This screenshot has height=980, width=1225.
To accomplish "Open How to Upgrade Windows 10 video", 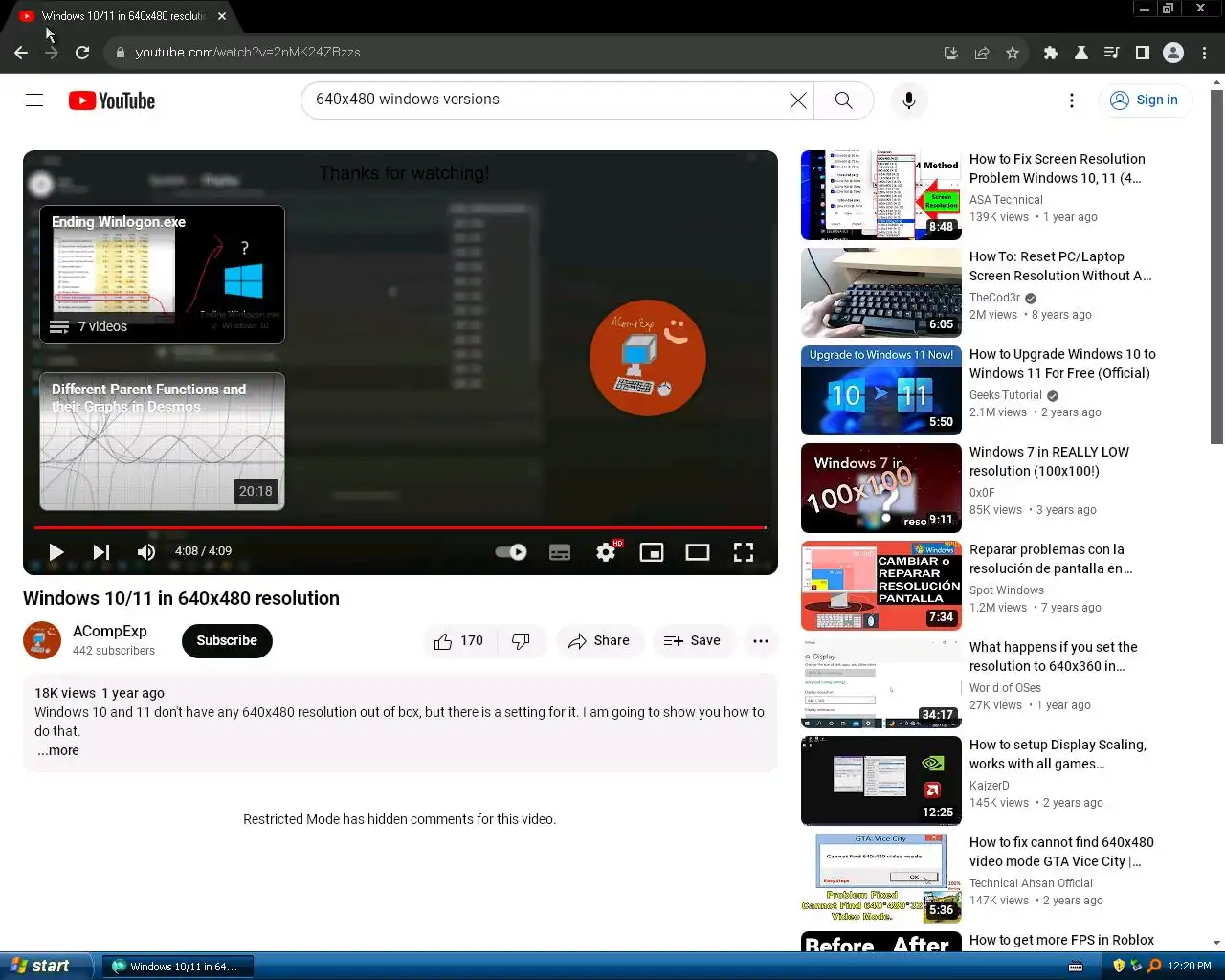I will pos(1062,364).
